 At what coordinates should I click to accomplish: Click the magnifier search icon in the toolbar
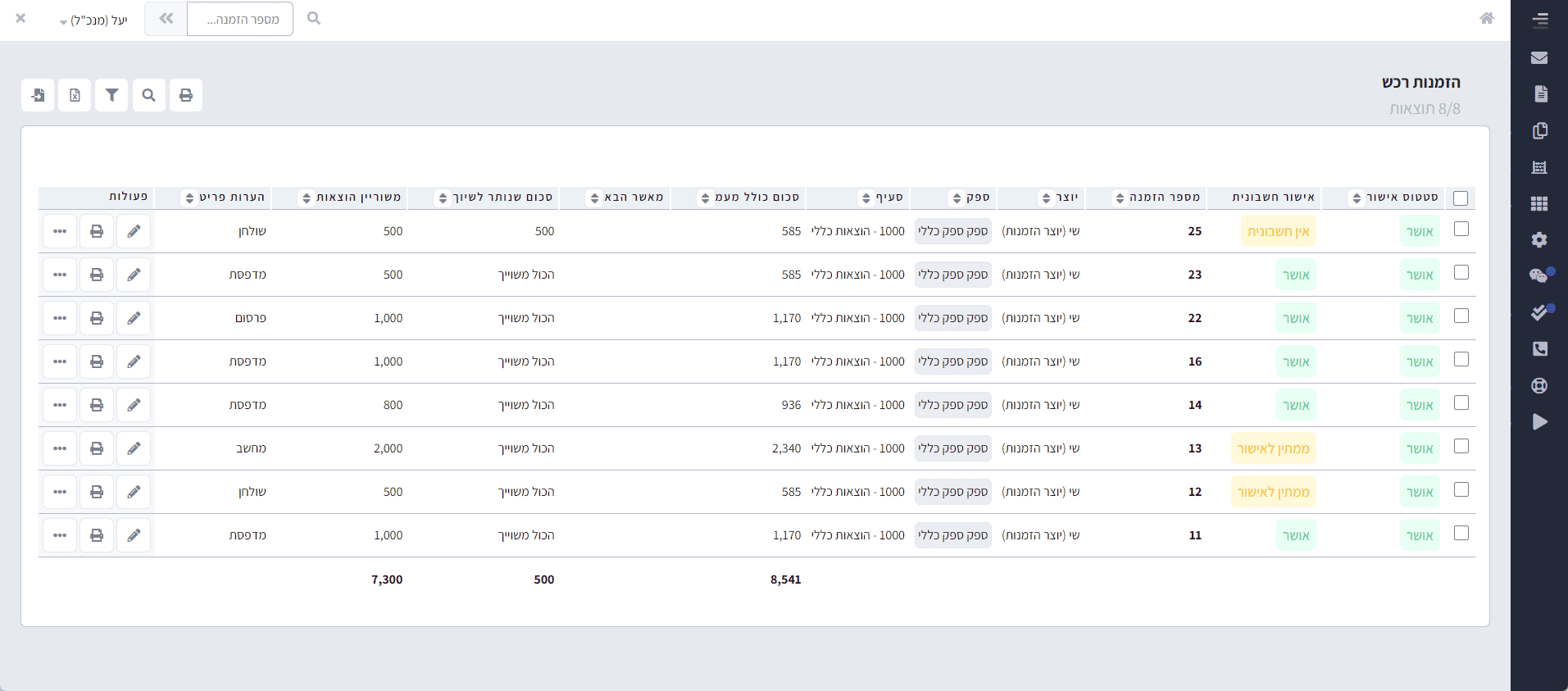tap(148, 95)
